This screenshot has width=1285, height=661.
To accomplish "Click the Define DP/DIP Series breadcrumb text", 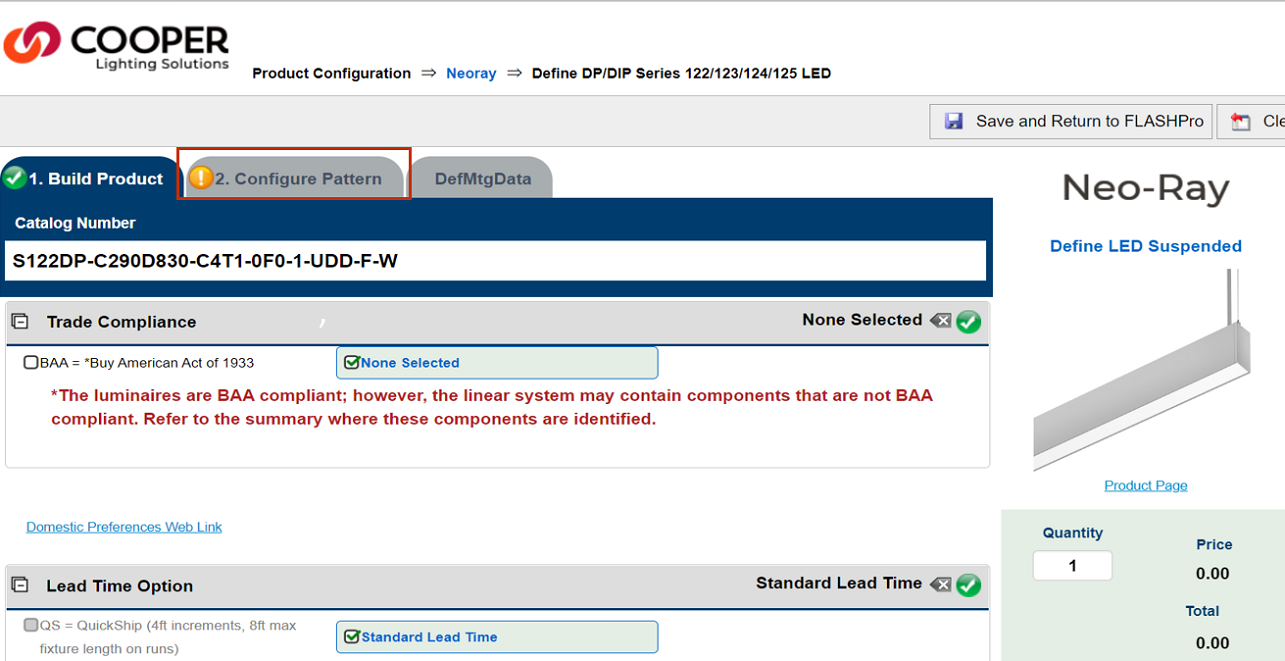I will (681, 73).
